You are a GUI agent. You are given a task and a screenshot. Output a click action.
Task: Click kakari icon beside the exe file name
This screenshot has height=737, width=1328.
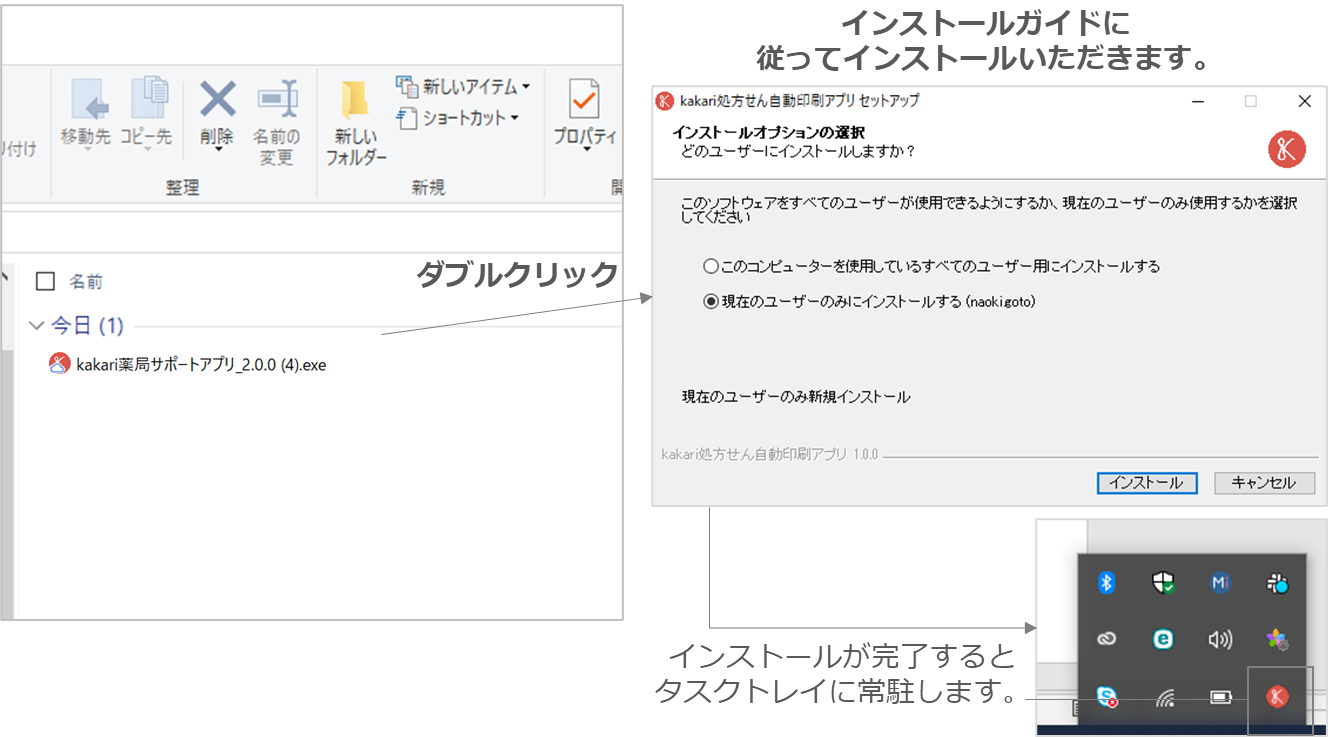pyautogui.click(x=59, y=364)
